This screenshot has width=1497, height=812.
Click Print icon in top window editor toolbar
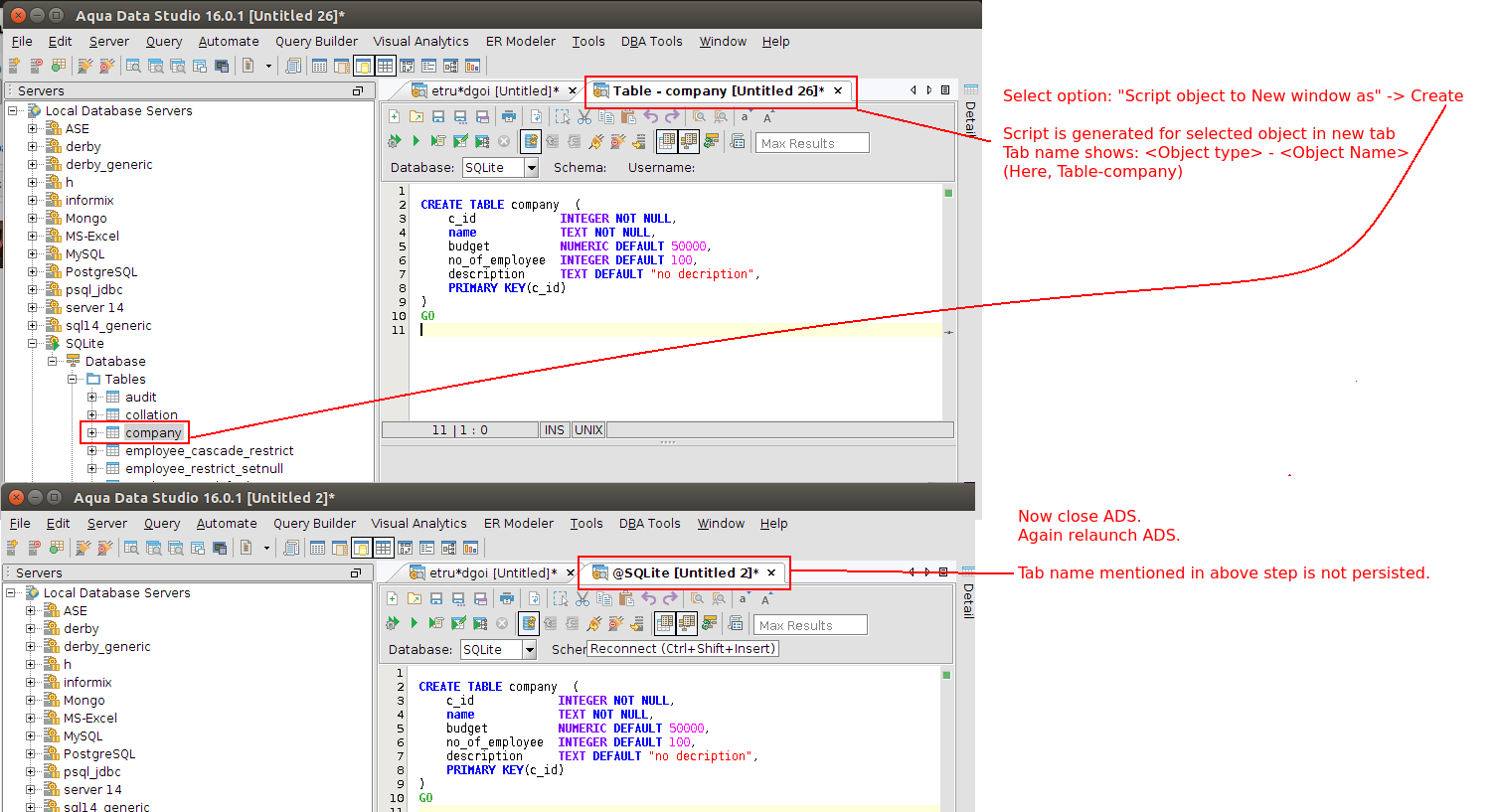[509, 117]
